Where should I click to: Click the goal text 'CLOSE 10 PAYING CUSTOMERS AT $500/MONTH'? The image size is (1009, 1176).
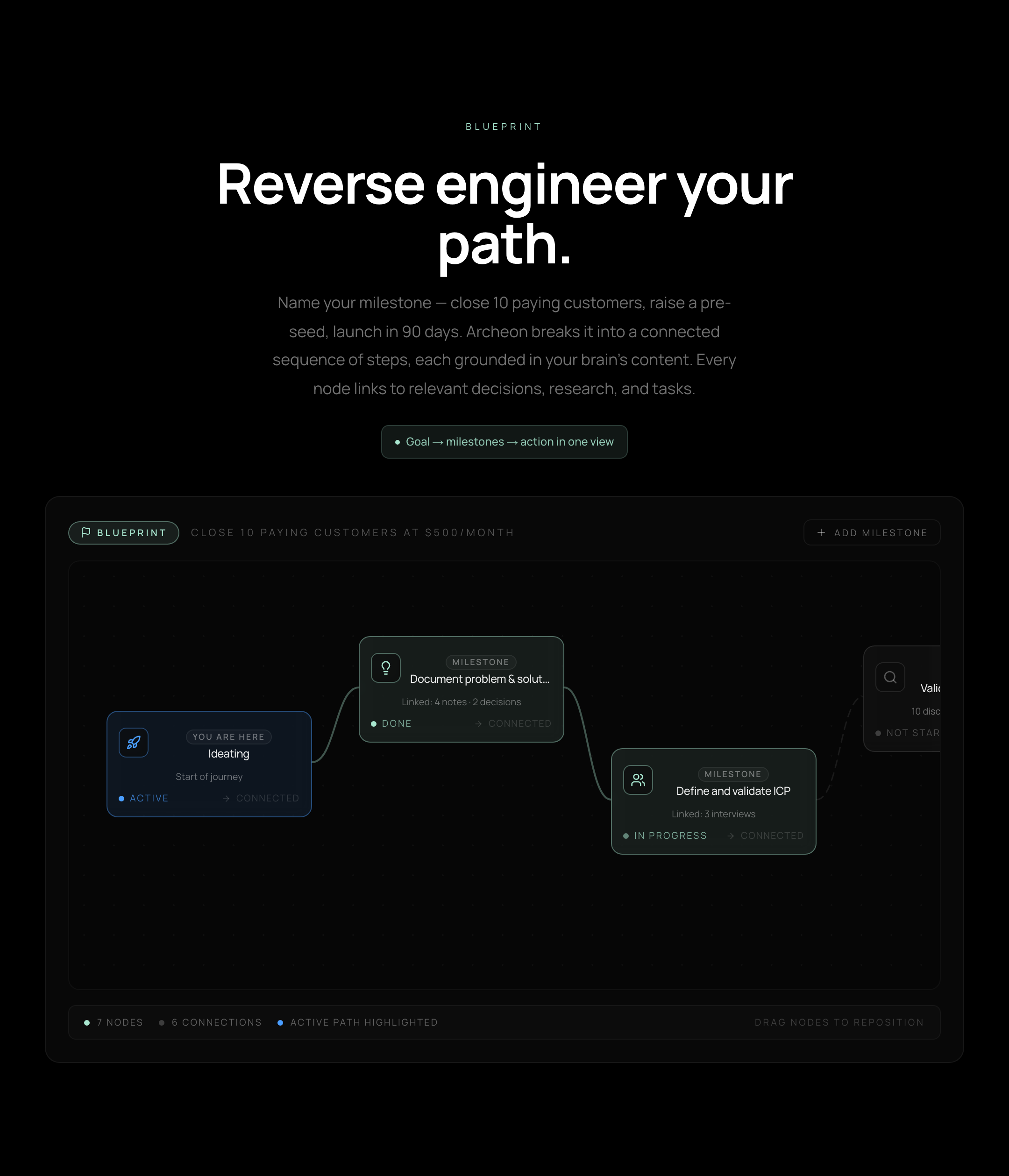pos(352,532)
